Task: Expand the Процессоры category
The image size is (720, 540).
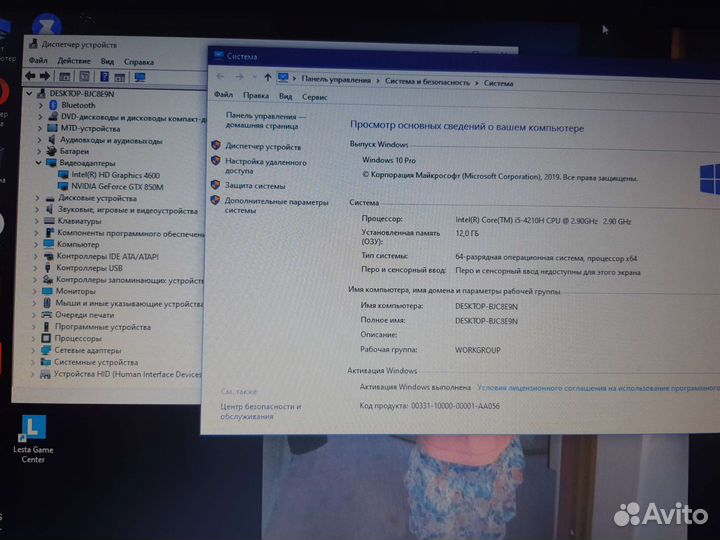Action: [34, 338]
